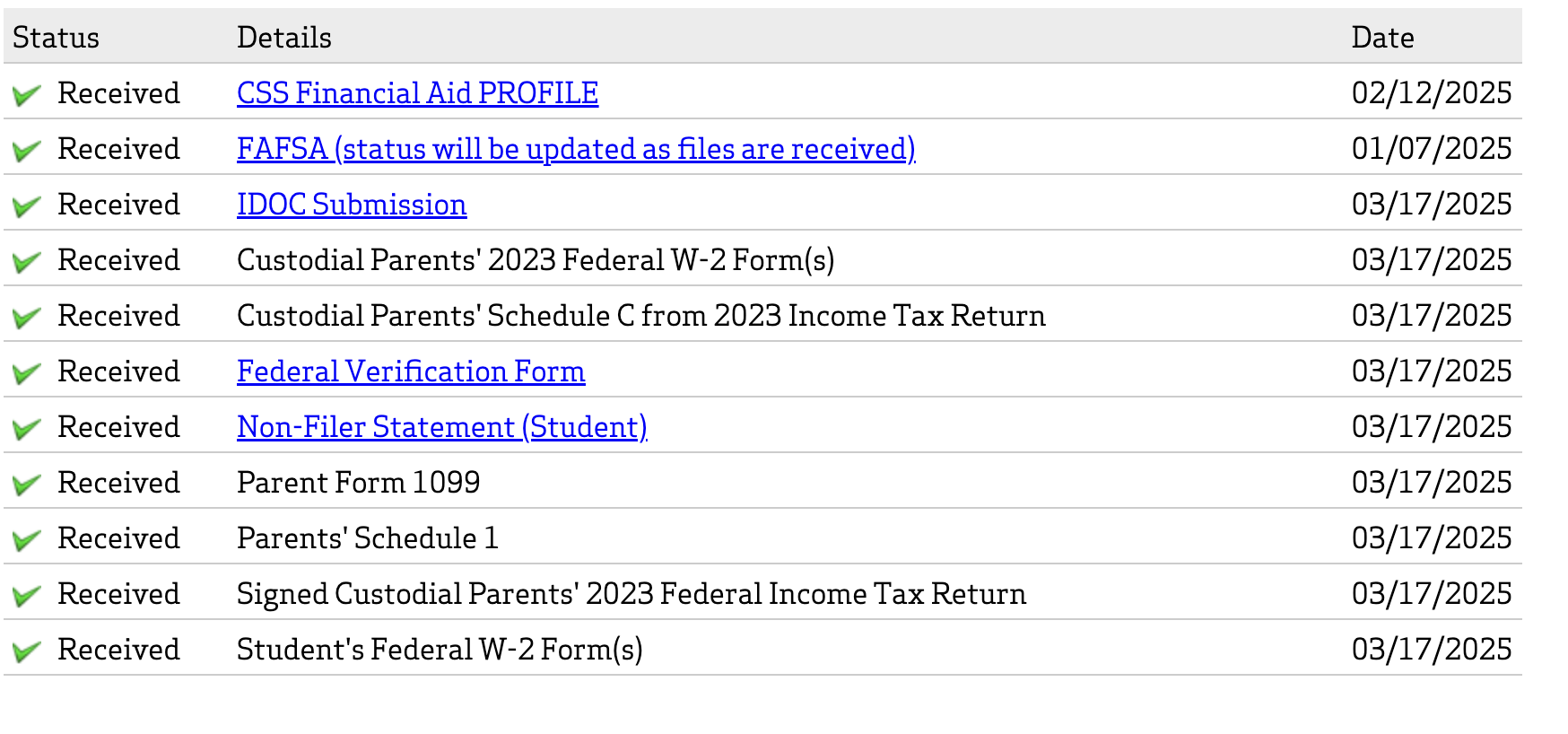The height and width of the screenshot is (734, 1568).
Task: Click green checkmark next to FAFSA row
Action: pyautogui.click(x=27, y=150)
